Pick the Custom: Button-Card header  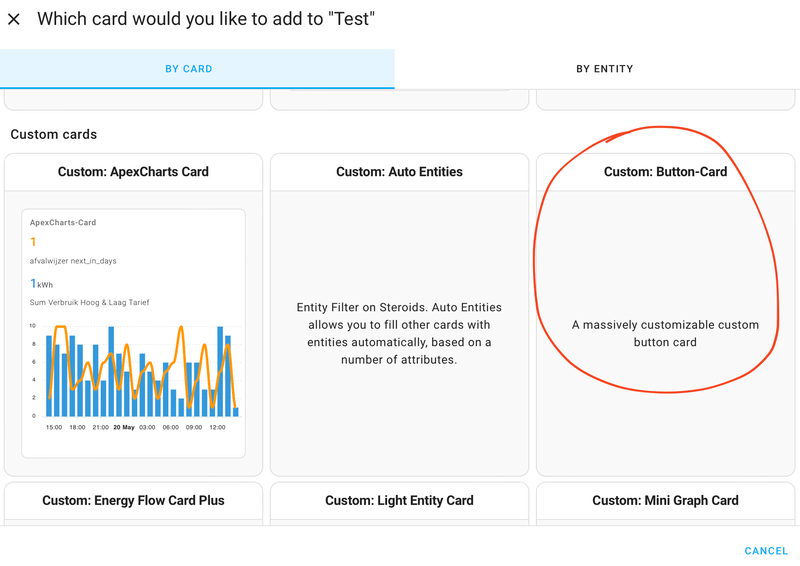click(665, 172)
